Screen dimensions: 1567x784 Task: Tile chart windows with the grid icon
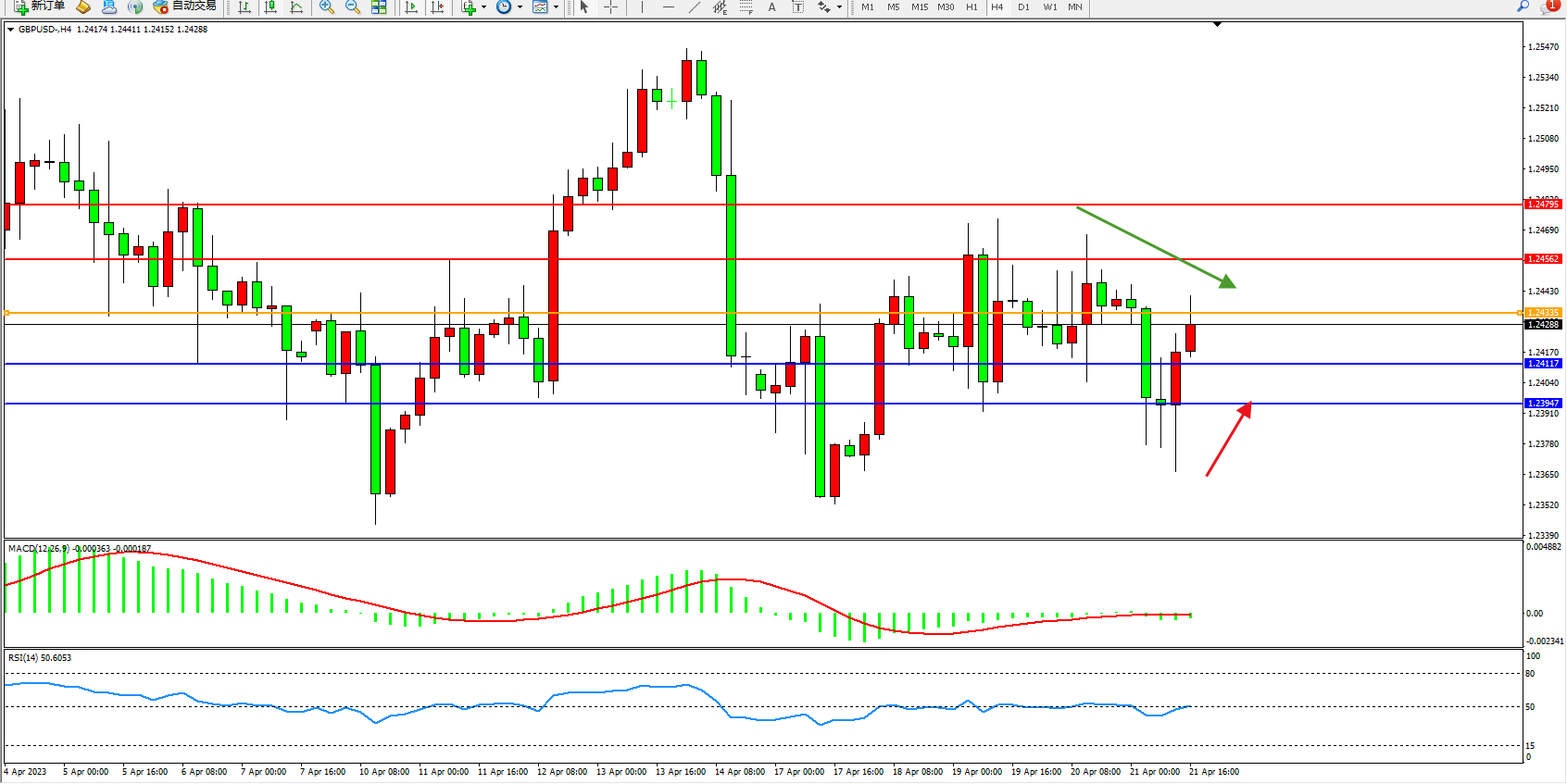(379, 7)
